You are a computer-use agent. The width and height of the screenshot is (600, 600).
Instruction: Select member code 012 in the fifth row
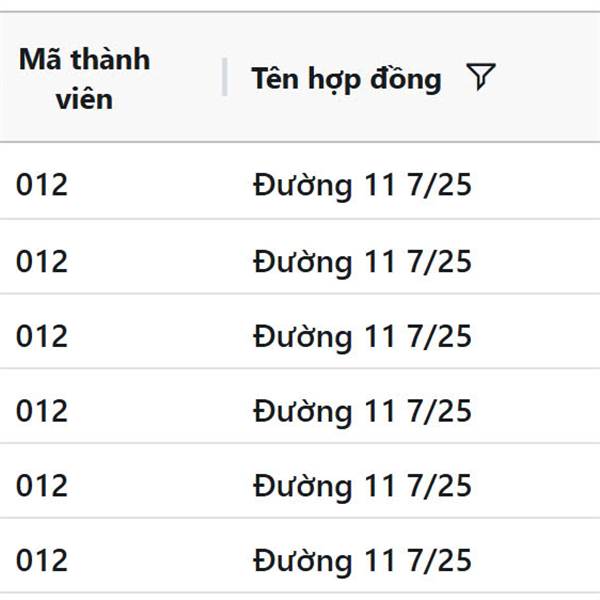(42, 485)
